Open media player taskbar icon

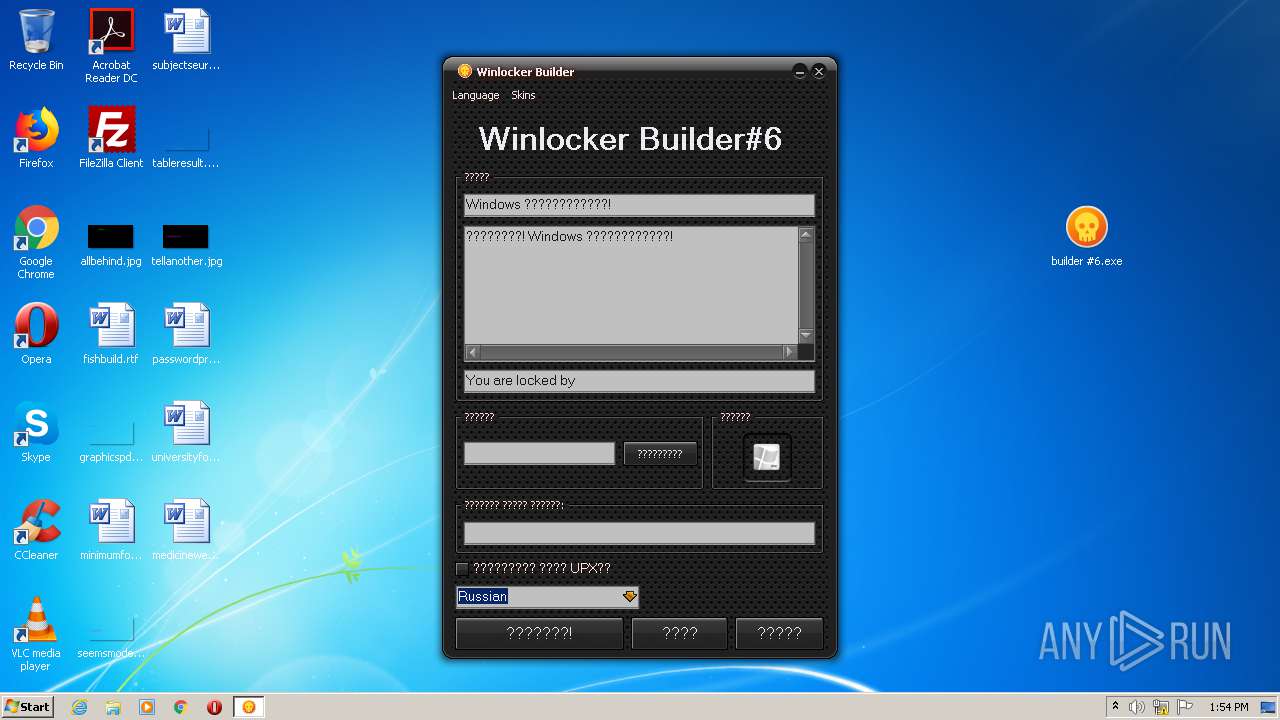point(147,707)
